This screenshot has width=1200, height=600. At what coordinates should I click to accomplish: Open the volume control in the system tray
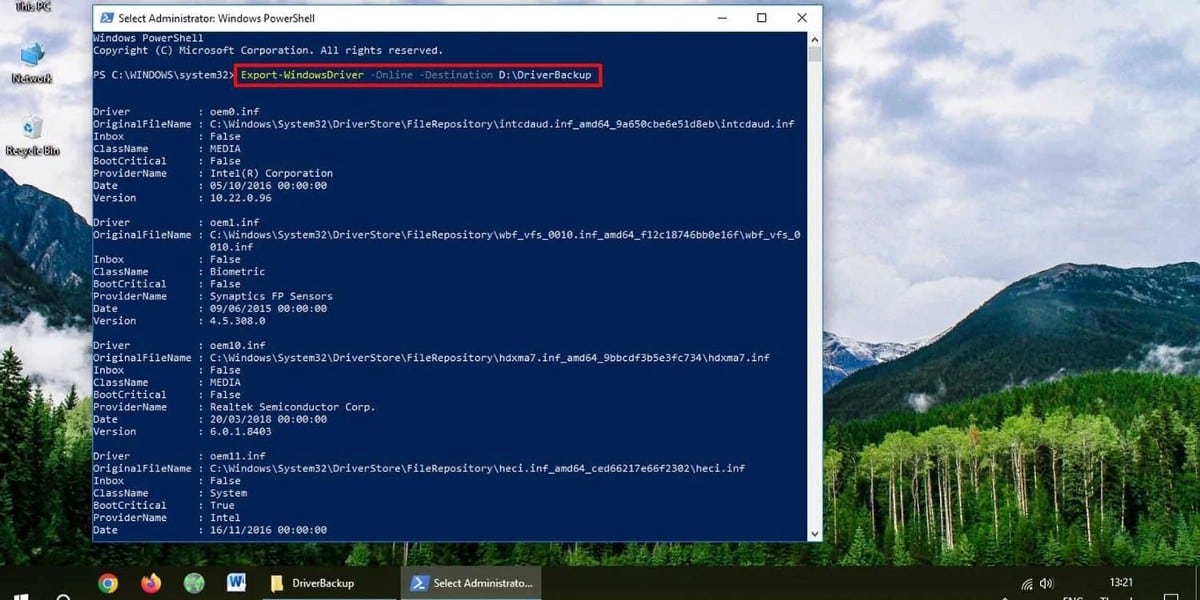(1046, 582)
